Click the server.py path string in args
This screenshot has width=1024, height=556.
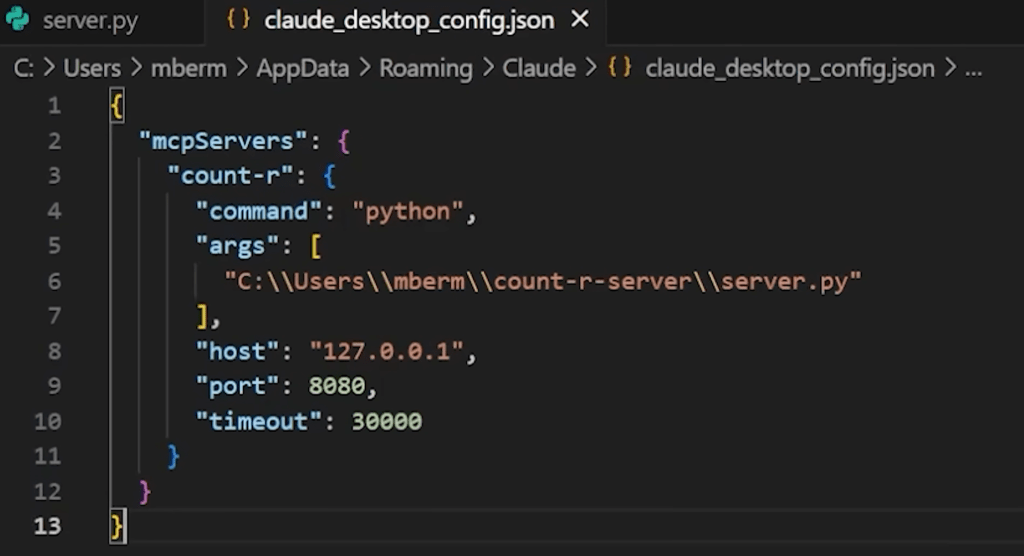[x=542, y=281]
